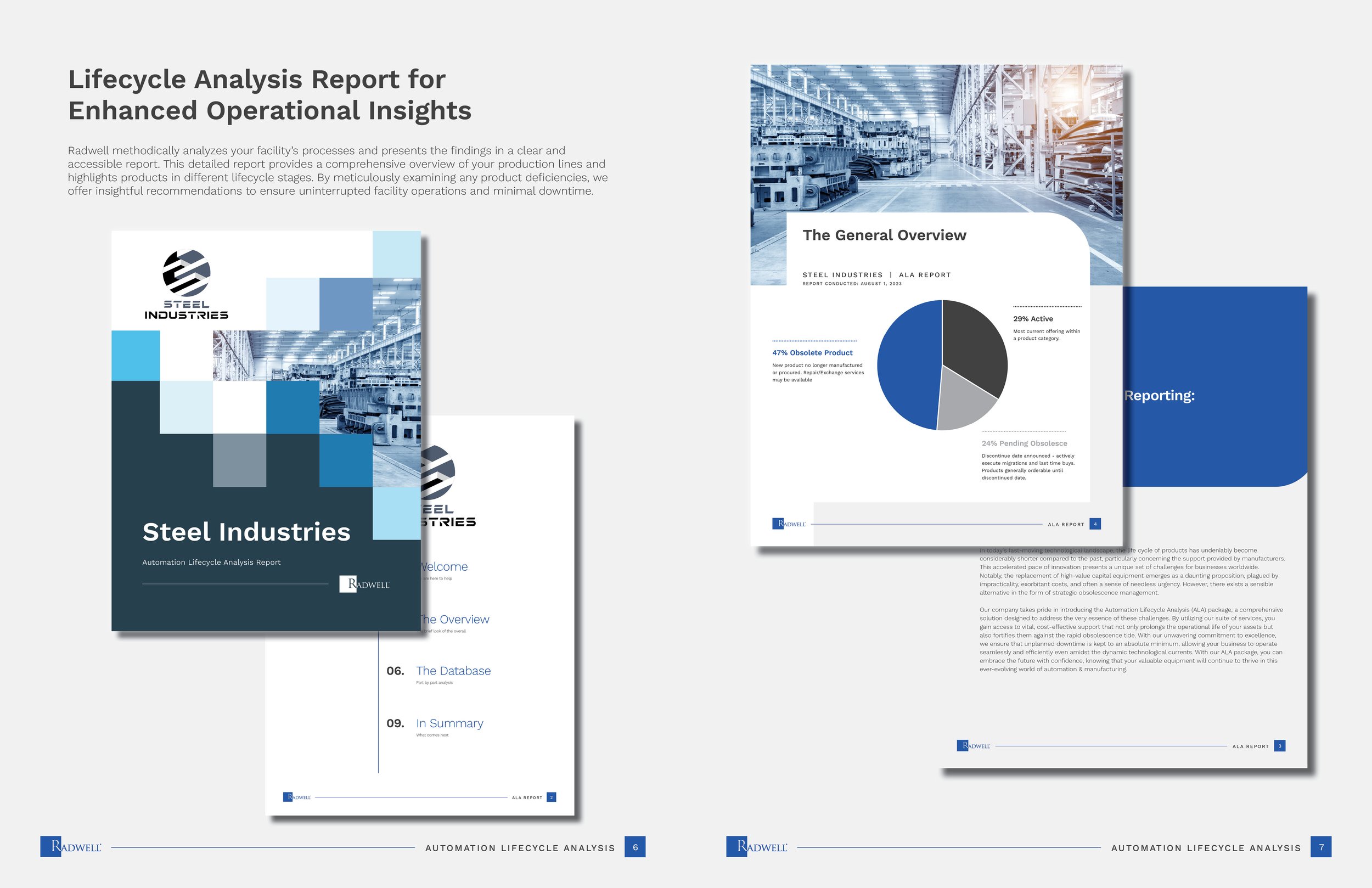Image resolution: width=1372 pixels, height=888 pixels.
Task: Click the Steel Industries cover page
Action: [x=266, y=431]
